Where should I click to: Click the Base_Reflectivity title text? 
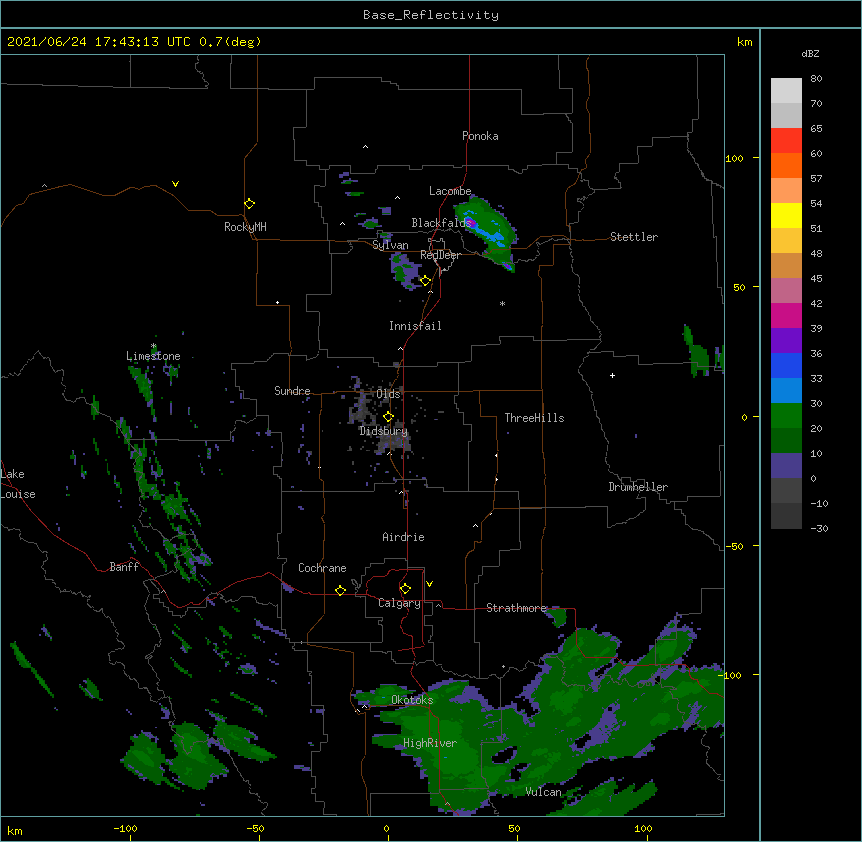coord(431,15)
